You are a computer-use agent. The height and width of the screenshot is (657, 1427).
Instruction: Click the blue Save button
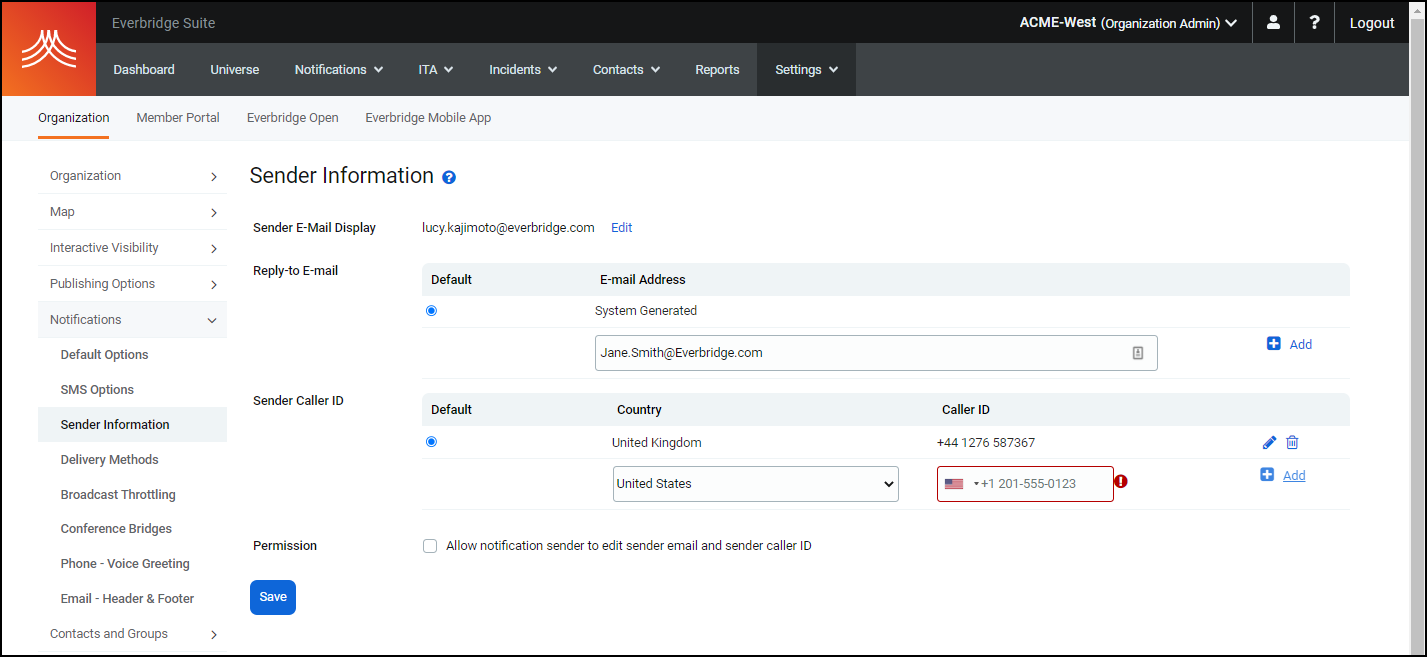[x=273, y=597]
